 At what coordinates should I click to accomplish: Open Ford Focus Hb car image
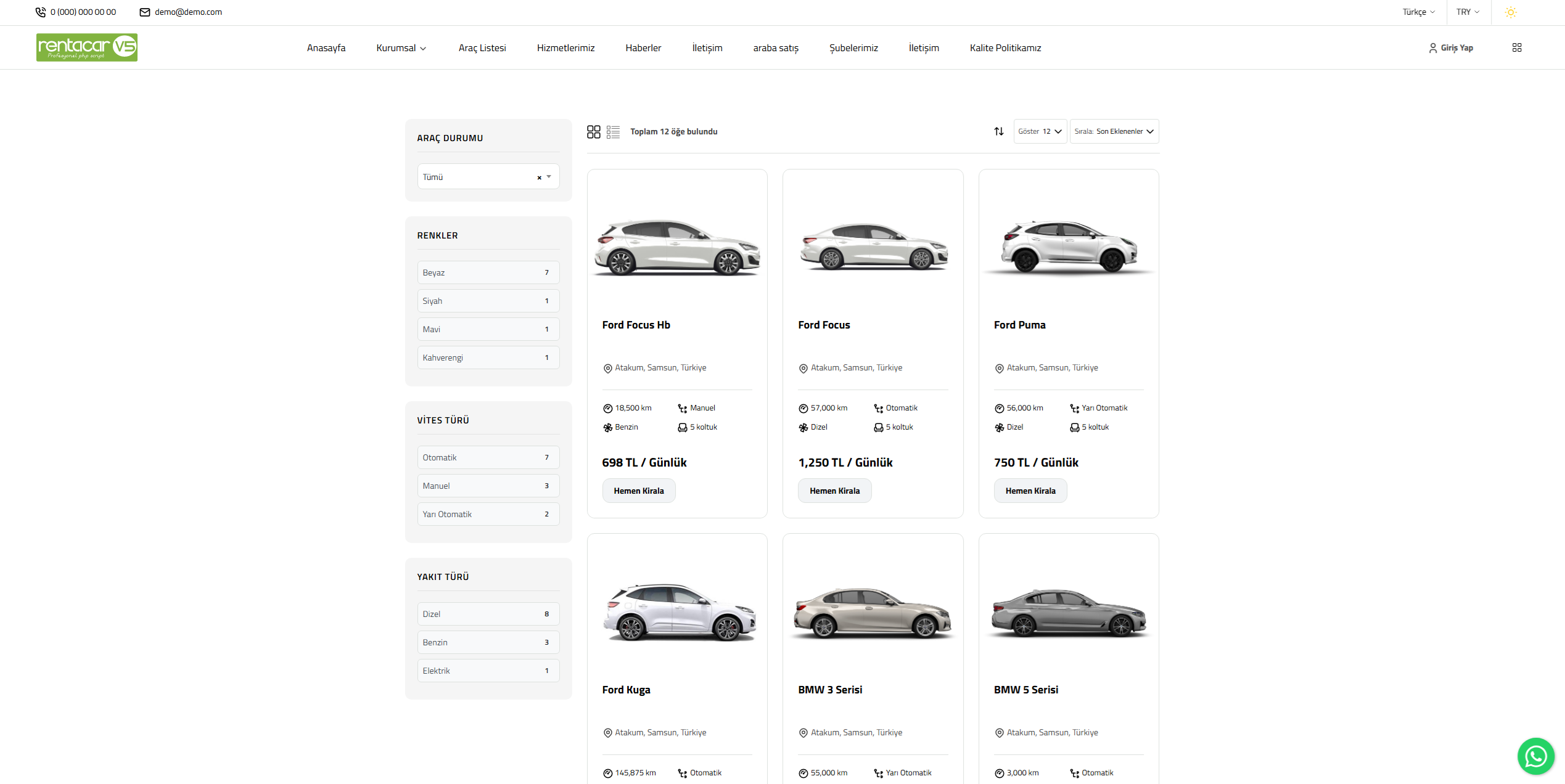pyautogui.click(x=676, y=247)
